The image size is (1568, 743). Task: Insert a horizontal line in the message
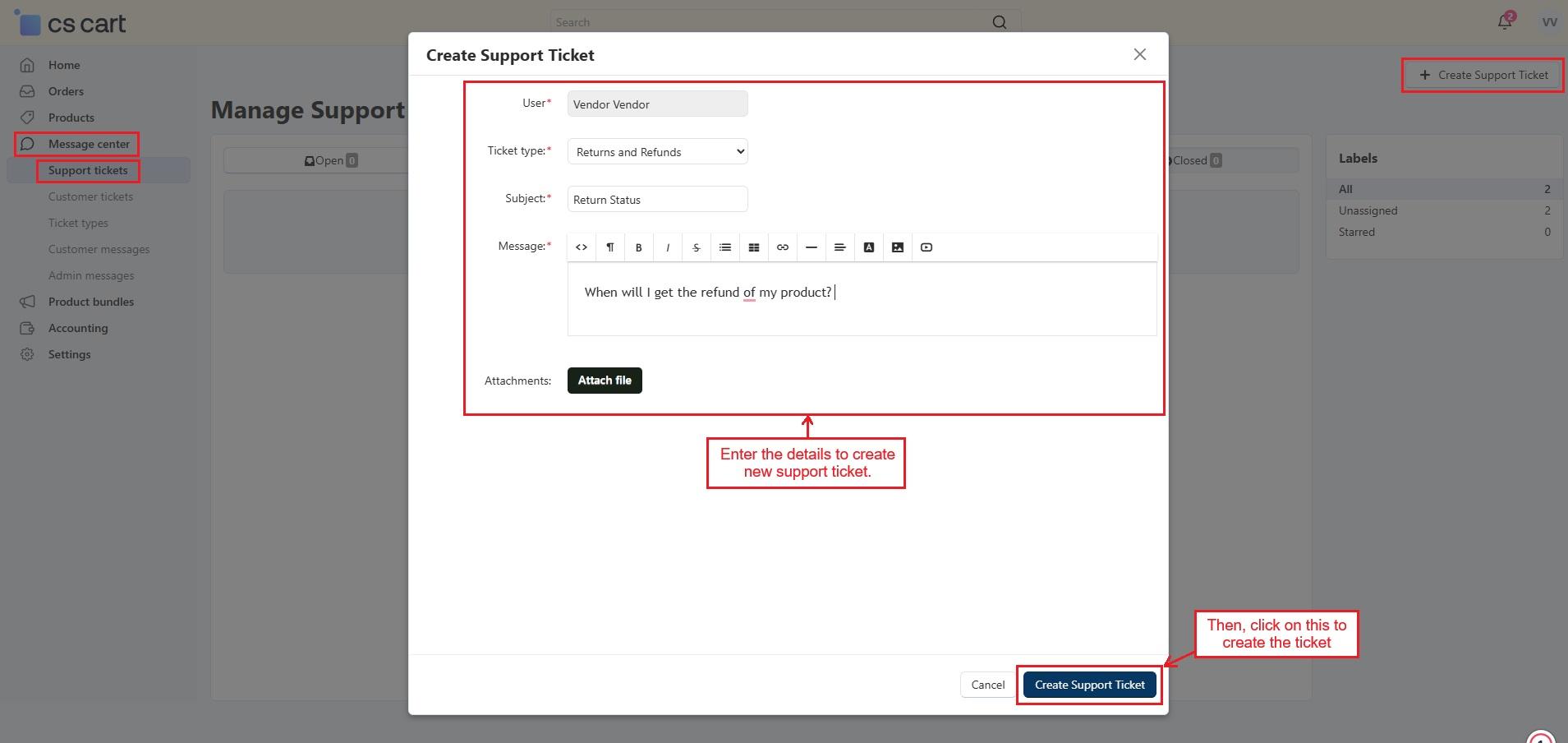pyautogui.click(x=811, y=247)
